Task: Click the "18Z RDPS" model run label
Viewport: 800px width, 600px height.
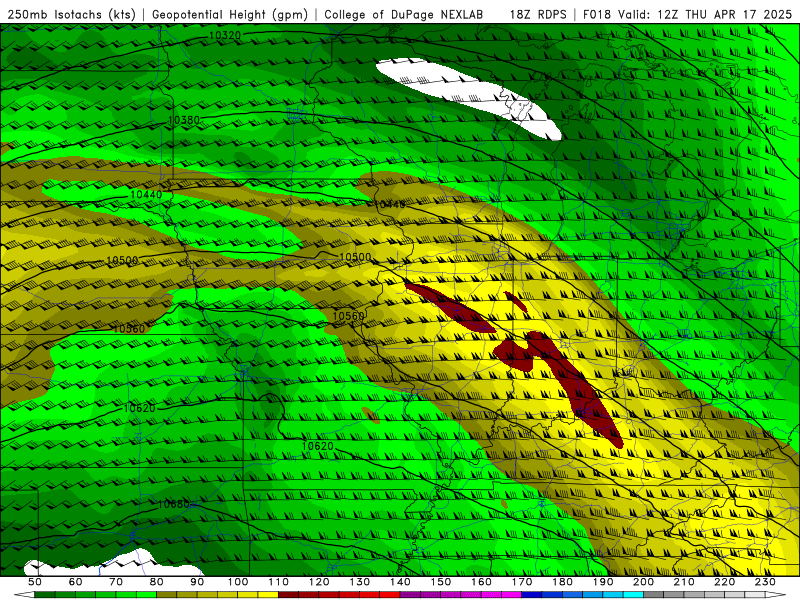Action: coord(538,15)
